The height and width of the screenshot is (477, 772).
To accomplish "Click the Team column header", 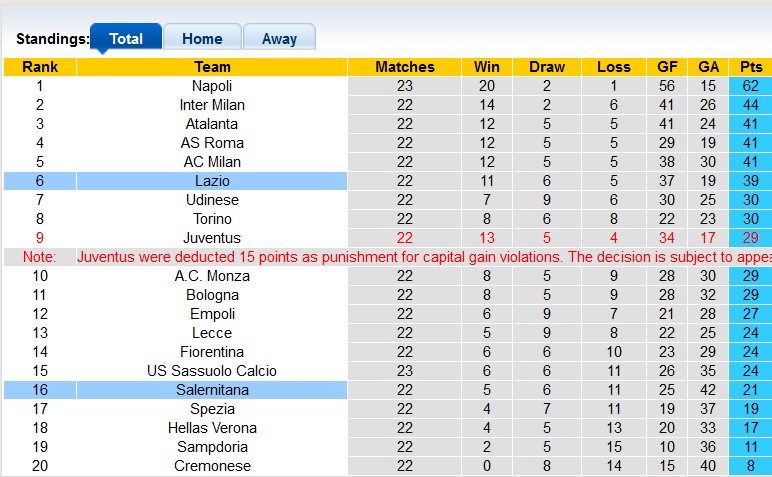I will [212, 67].
